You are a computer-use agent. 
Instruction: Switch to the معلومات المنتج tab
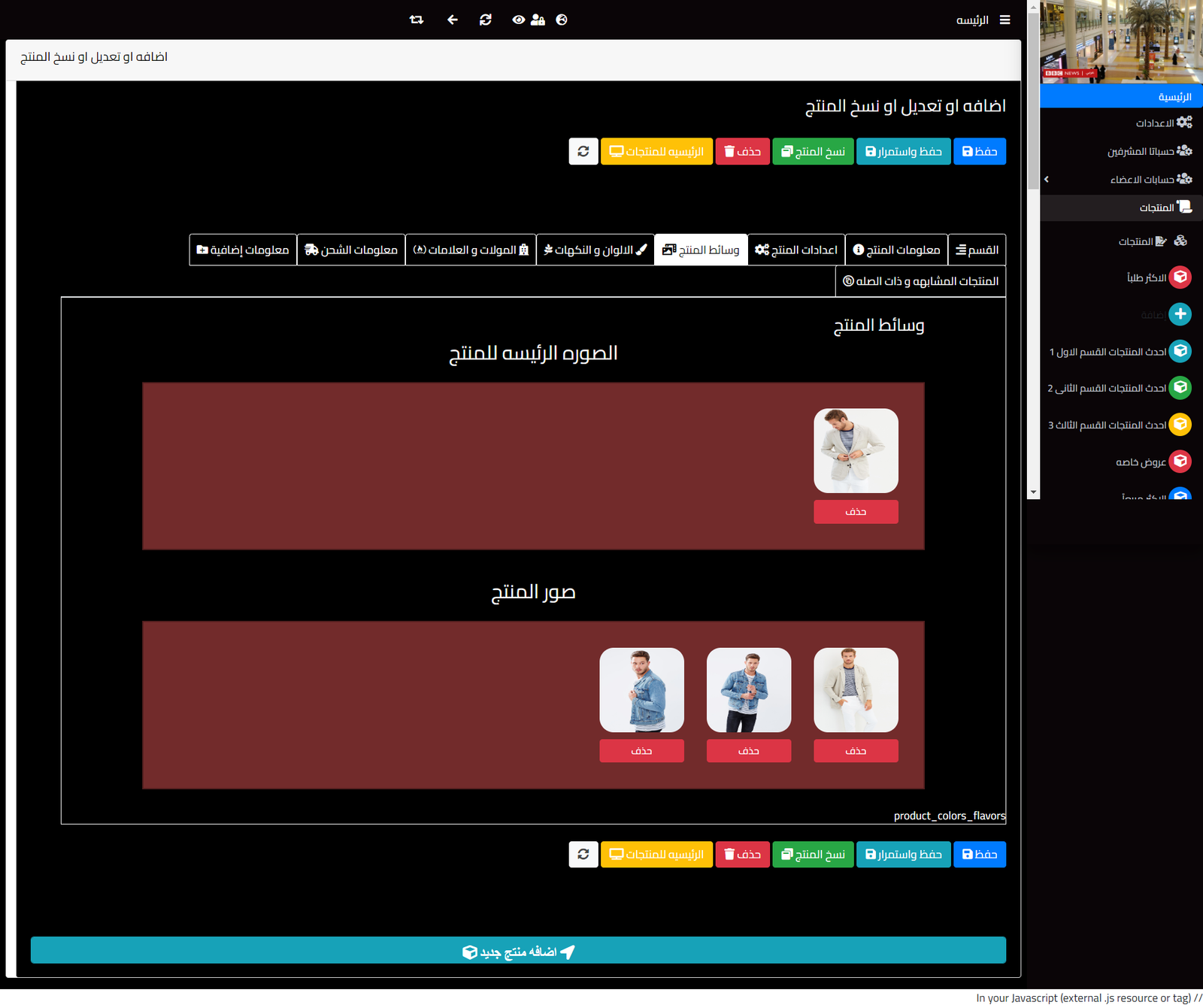pyautogui.click(x=896, y=250)
